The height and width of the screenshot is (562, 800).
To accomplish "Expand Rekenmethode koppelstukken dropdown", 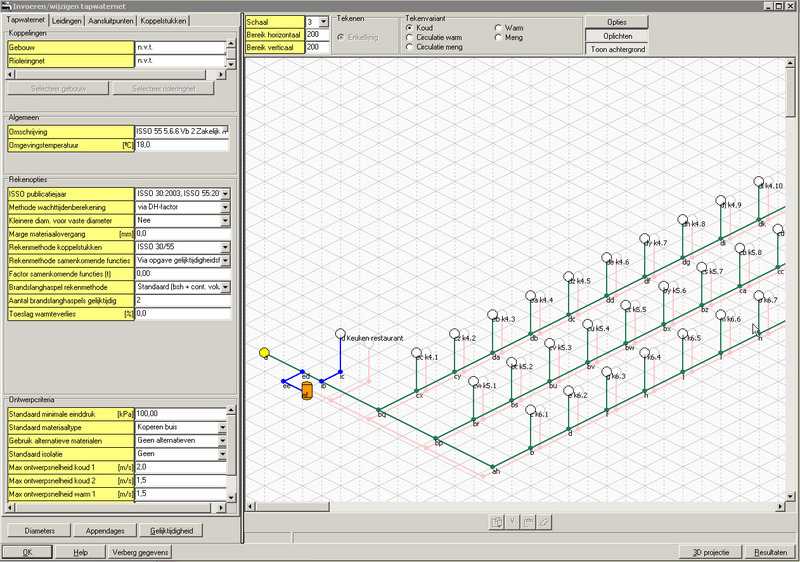I will [225, 247].
